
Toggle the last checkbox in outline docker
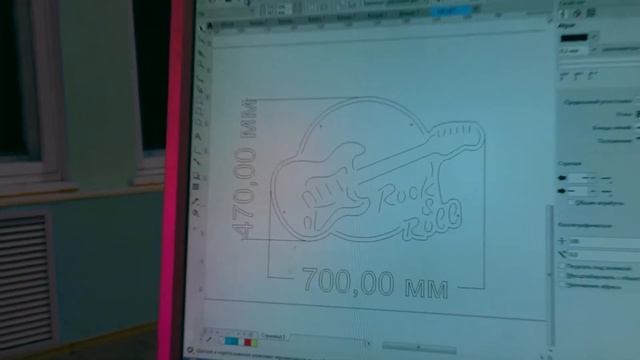click(563, 285)
